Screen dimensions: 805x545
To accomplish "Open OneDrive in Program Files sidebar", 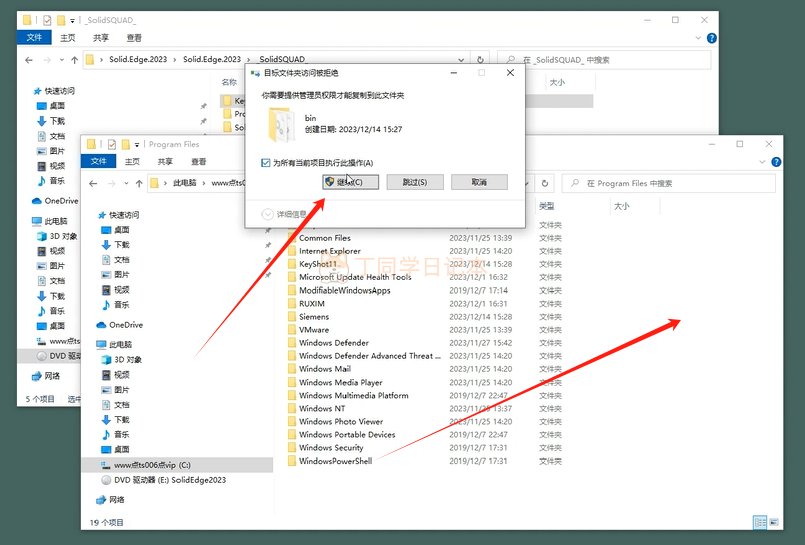I will coord(126,325).
